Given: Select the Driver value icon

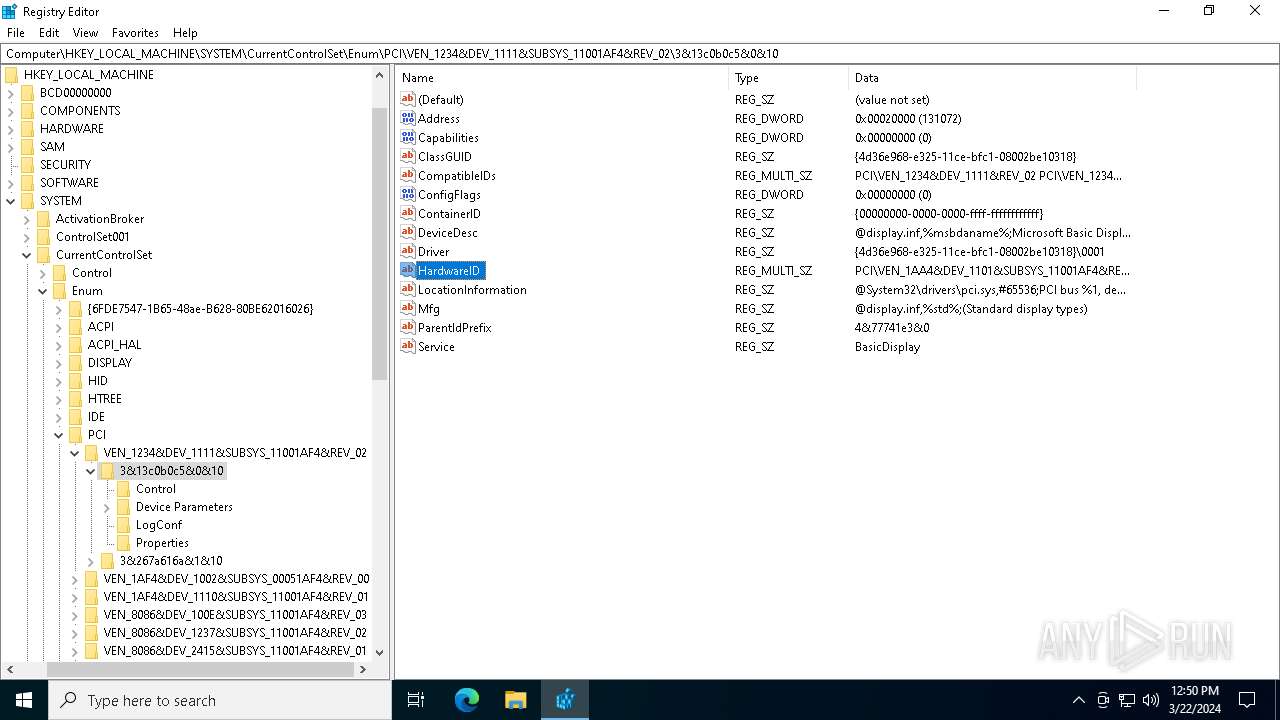Looking at the screenshot, I should coord(407,251).
